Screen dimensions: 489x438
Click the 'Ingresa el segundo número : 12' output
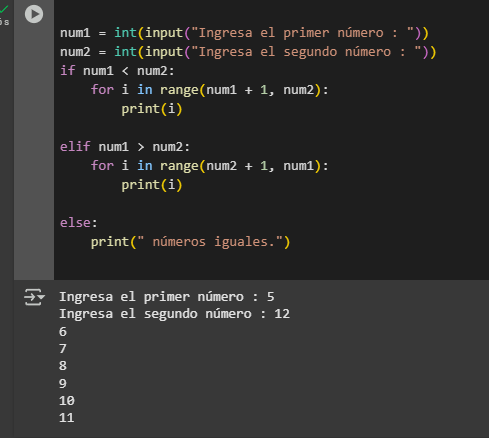[174, 314]
